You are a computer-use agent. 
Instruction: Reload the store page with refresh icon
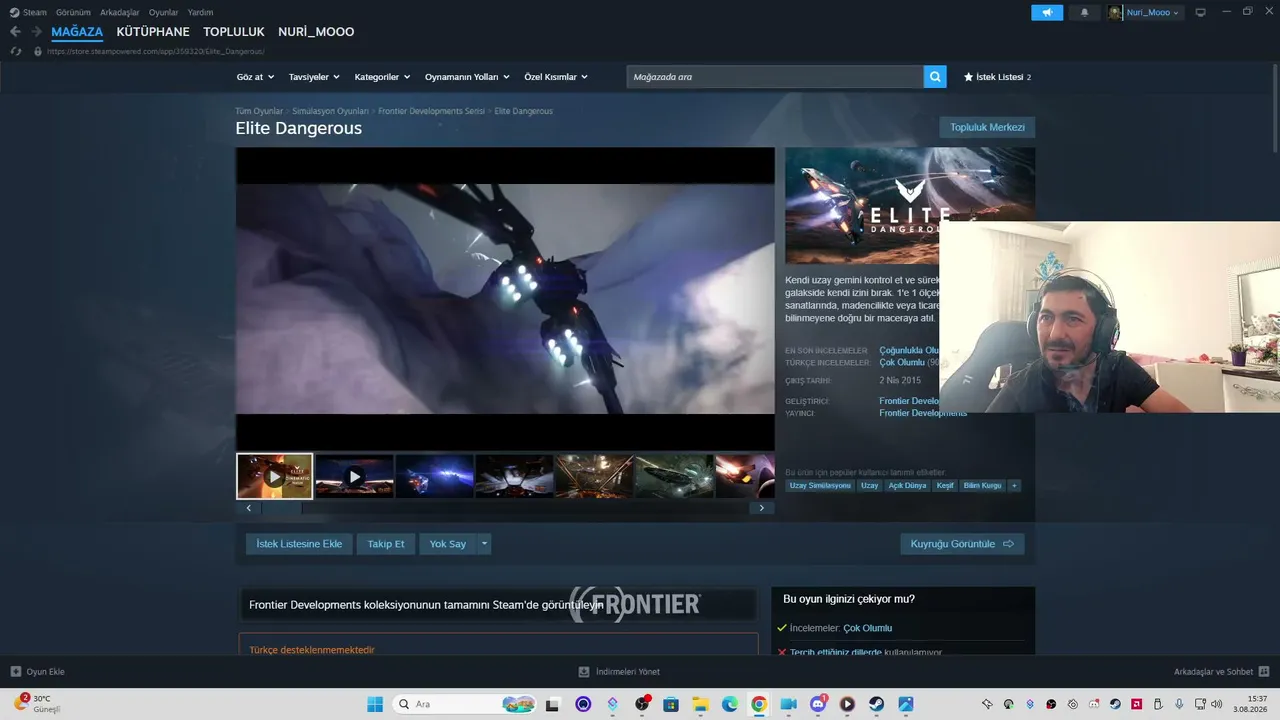pyautogui.click(x=16, y=51)
